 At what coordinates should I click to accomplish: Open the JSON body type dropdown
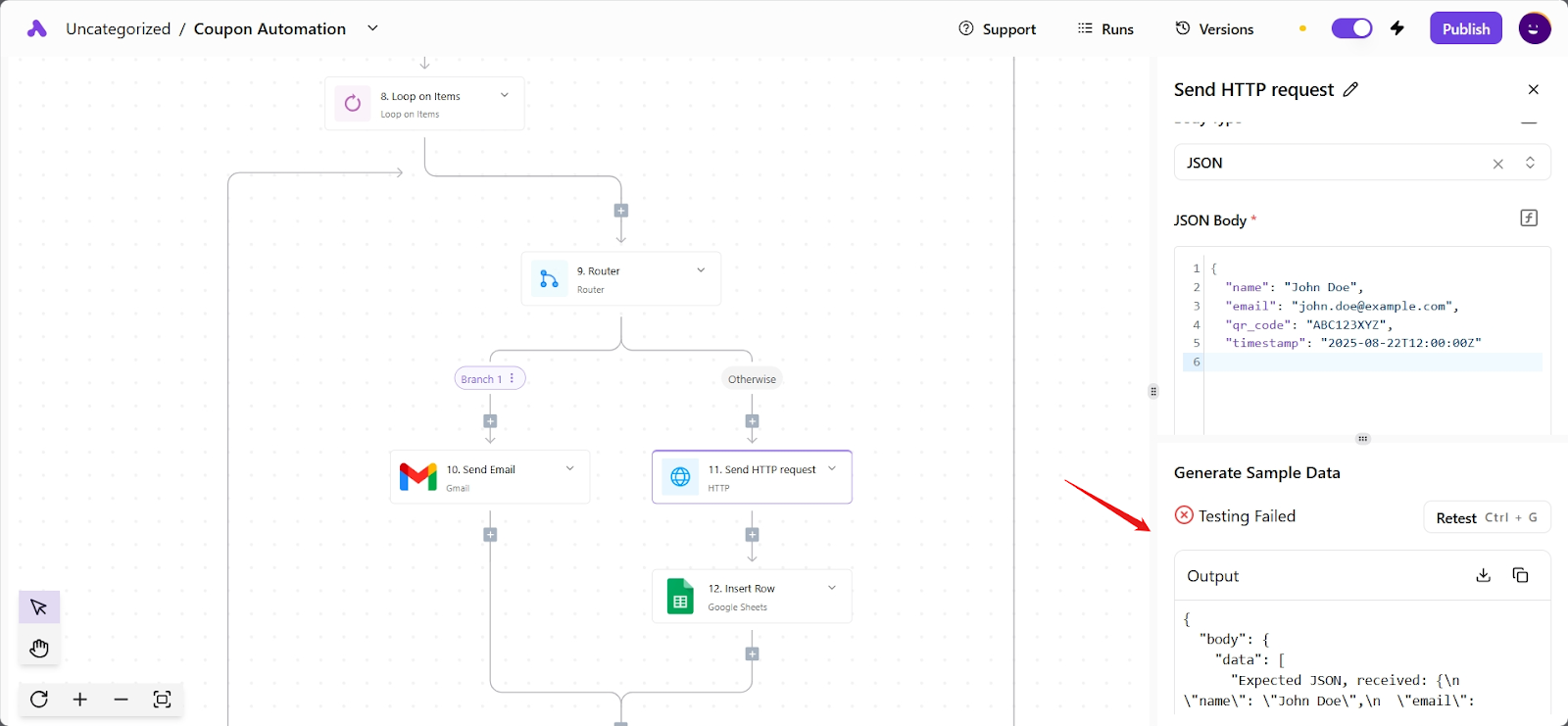[x=1530, y=163]
